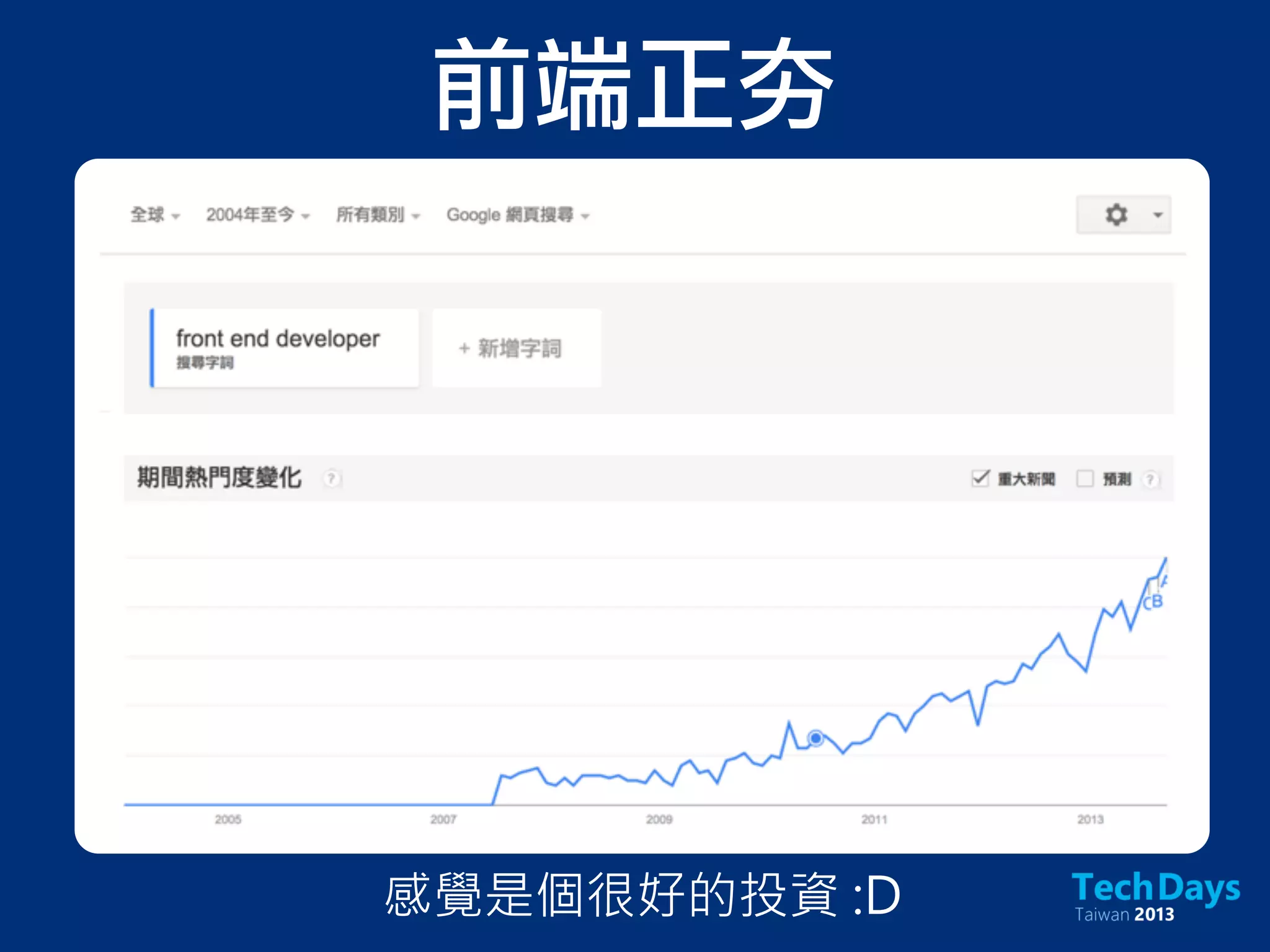Click the 搜尋字詞 label under the search term
The image size is (1270, 952).
(205, 363)
